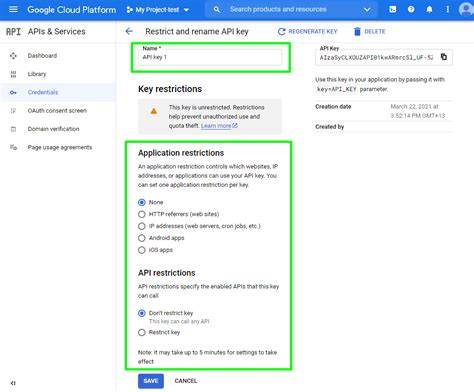Click the Dashboard sidebar icon
The height and width of the screenshot is (392, 474).
click(x=13, y=56)
